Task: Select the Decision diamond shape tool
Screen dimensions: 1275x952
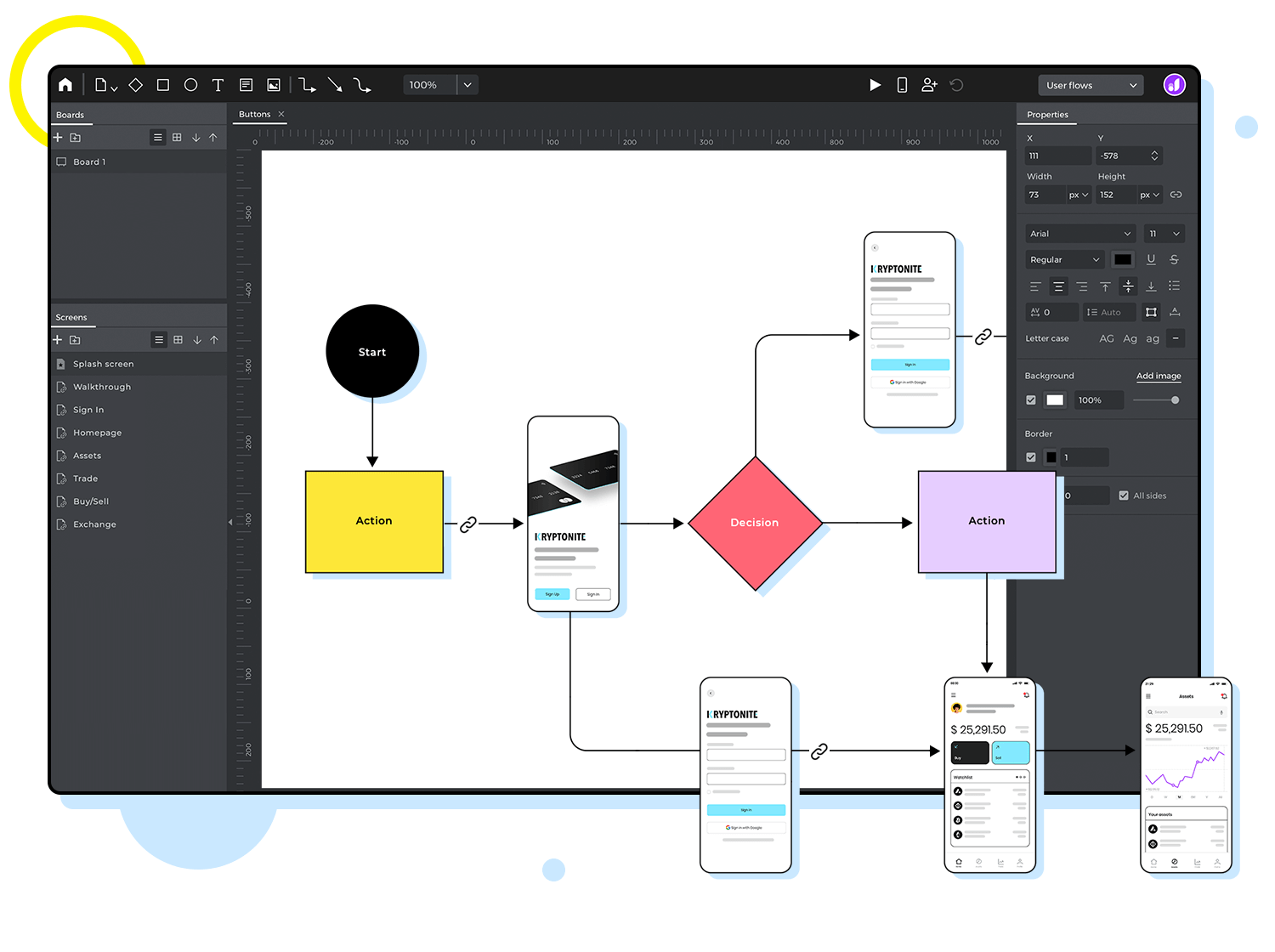Action: click(136, 85)
